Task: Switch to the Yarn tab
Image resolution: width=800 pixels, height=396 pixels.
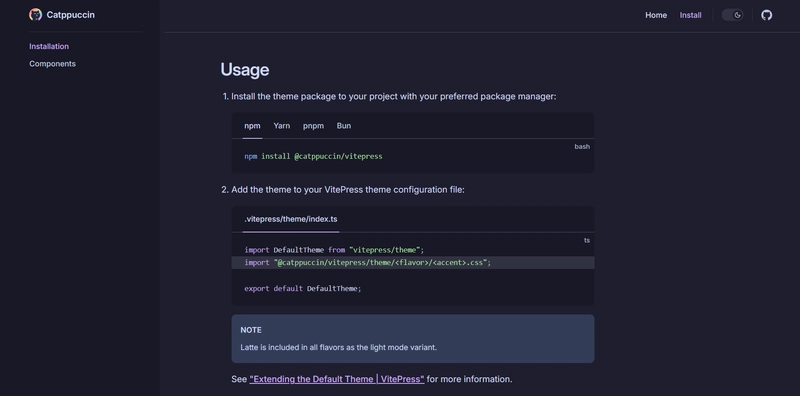Action: [x=282, y=126]
